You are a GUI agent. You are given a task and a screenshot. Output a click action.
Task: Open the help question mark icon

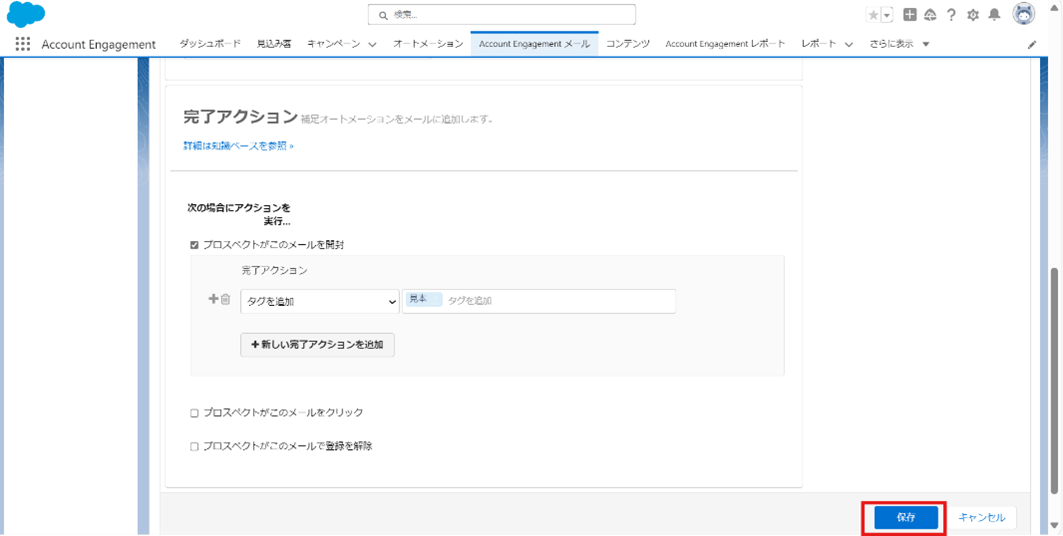click(x=952, y=15)
